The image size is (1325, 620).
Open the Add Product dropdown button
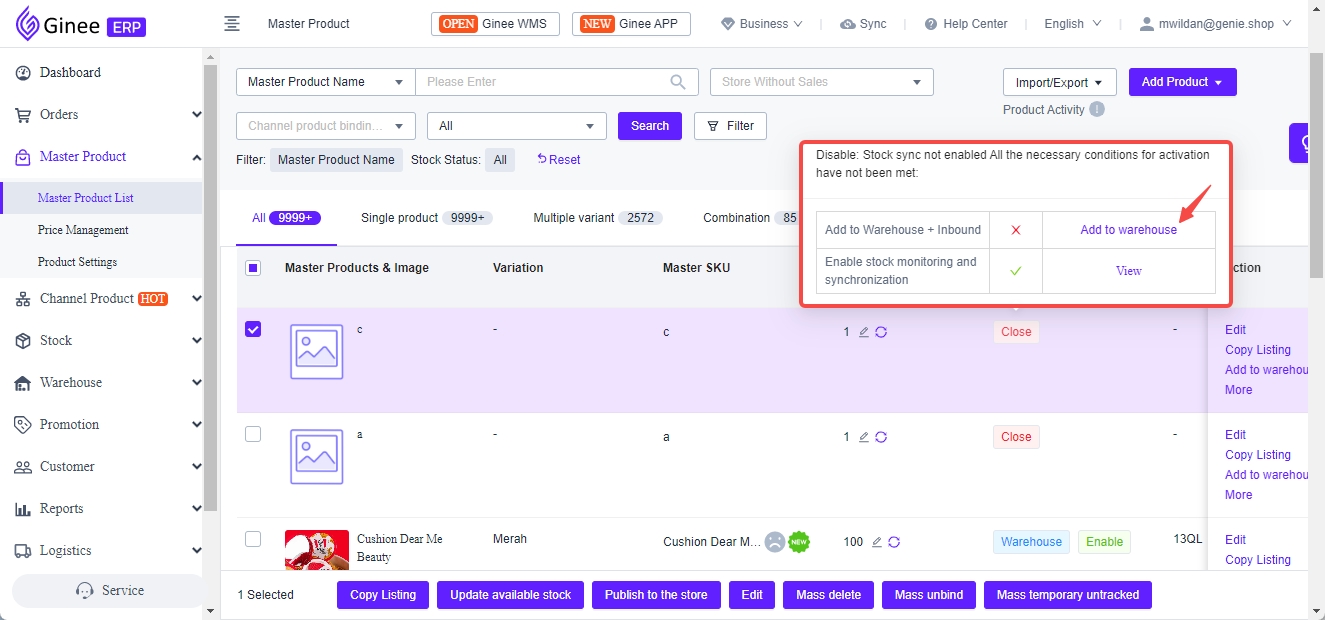(1182, 82)
